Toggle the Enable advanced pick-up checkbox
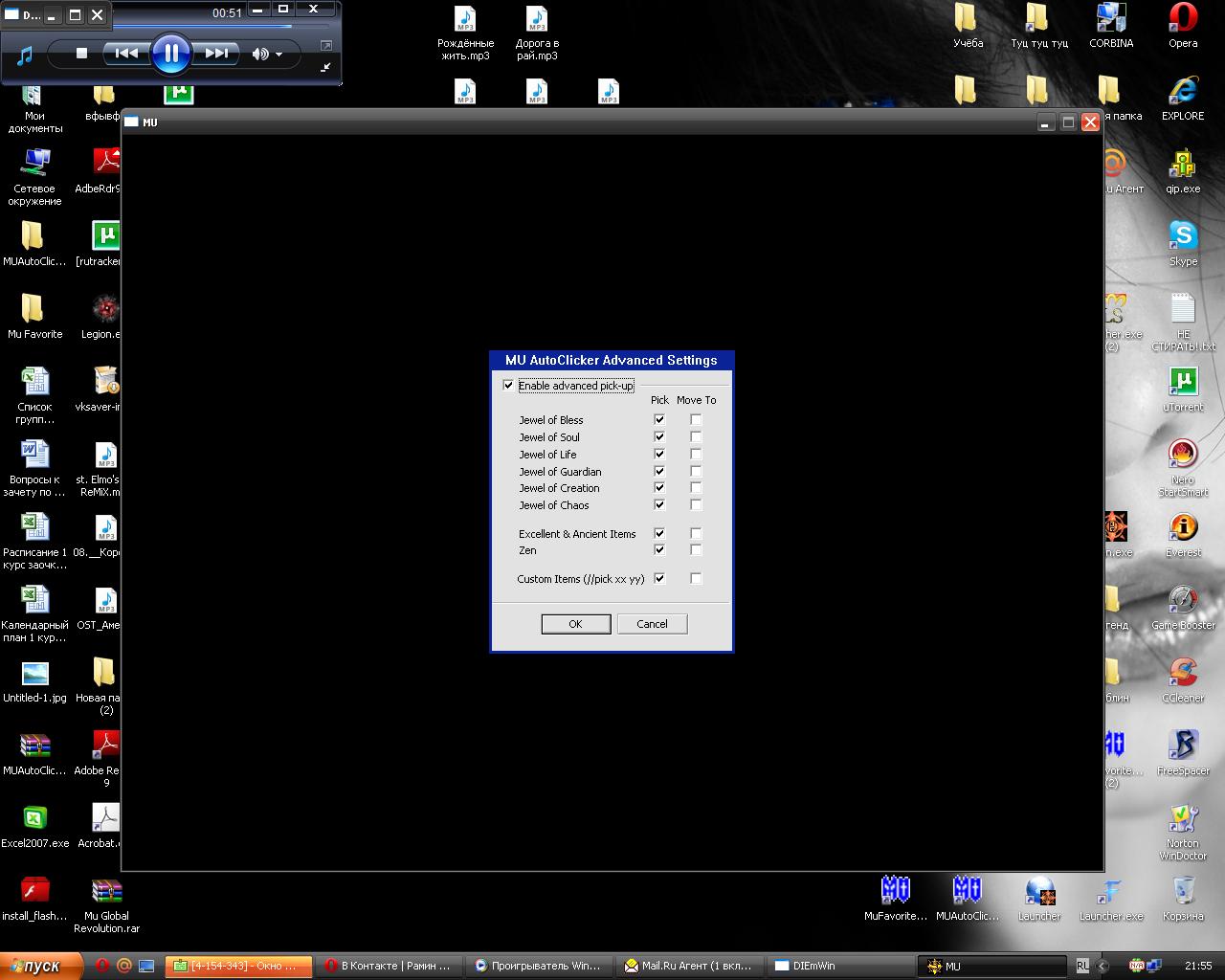The width and height of the screenshot is (1225, 980). pos(508,386)
